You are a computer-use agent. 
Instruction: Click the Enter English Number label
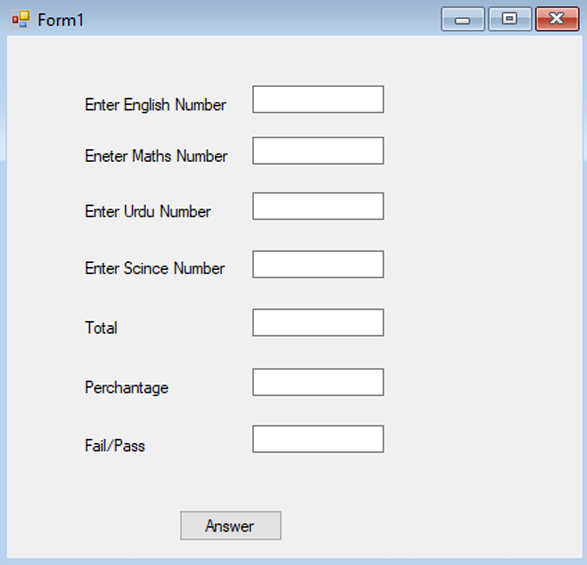[155, 105]
